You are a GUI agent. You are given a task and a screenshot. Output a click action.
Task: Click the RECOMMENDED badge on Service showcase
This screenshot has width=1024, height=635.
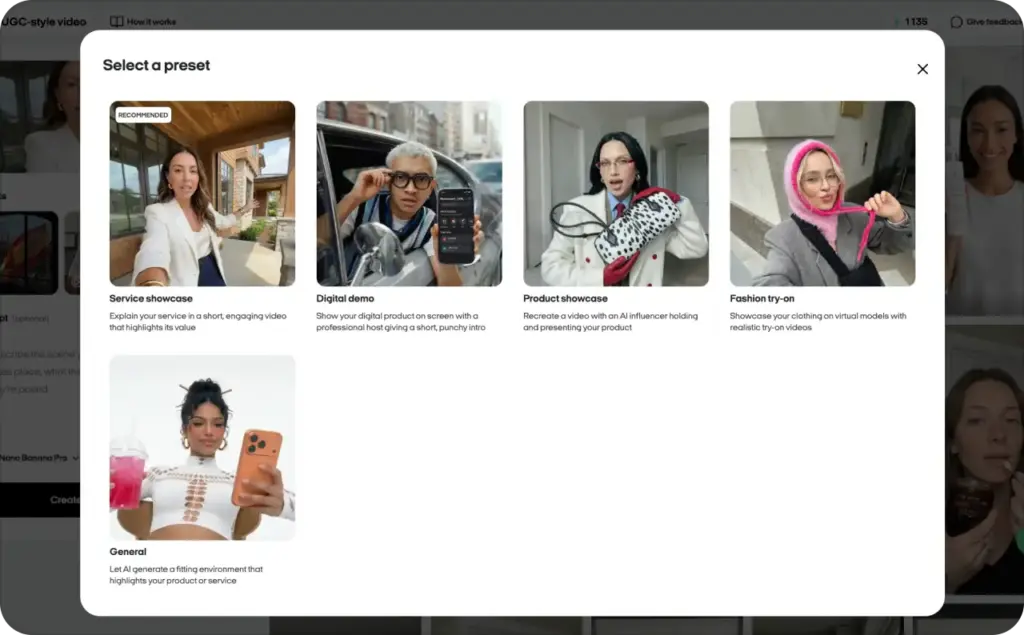tap(143, 115)
